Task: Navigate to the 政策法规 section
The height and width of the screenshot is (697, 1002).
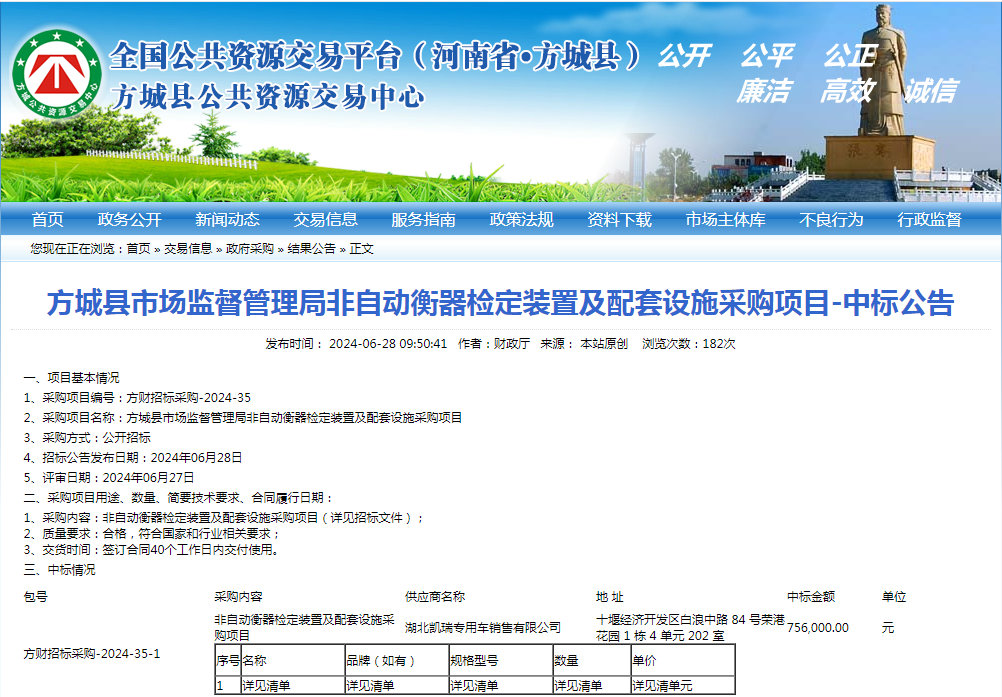Action: pos(521,220)
